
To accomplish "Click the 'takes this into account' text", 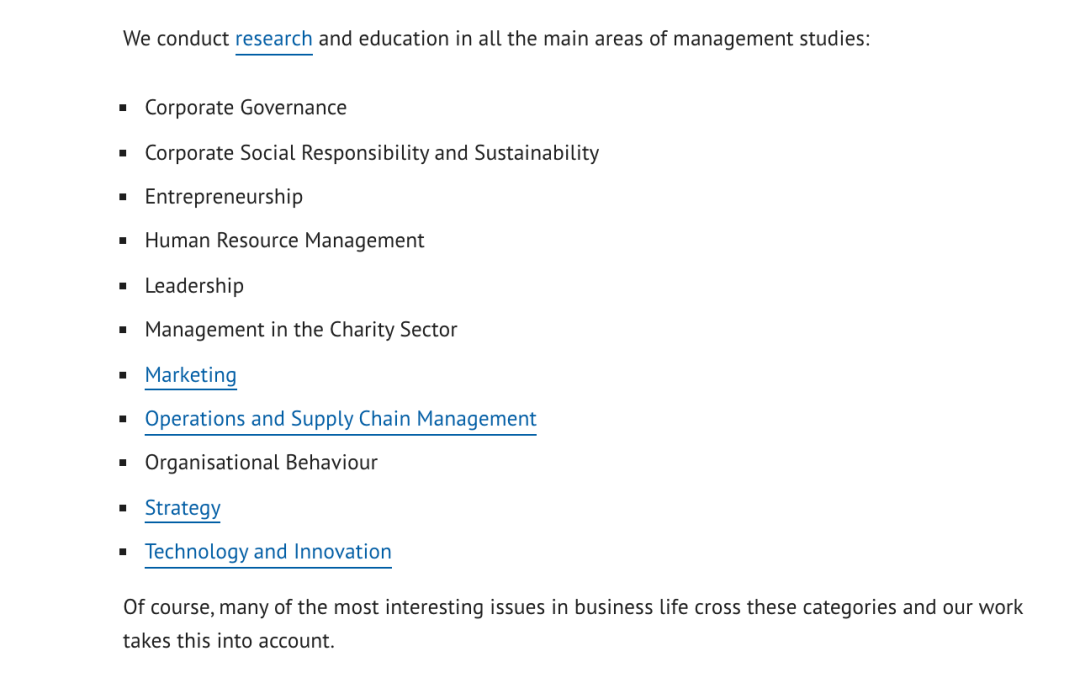I will coord(228,641).
